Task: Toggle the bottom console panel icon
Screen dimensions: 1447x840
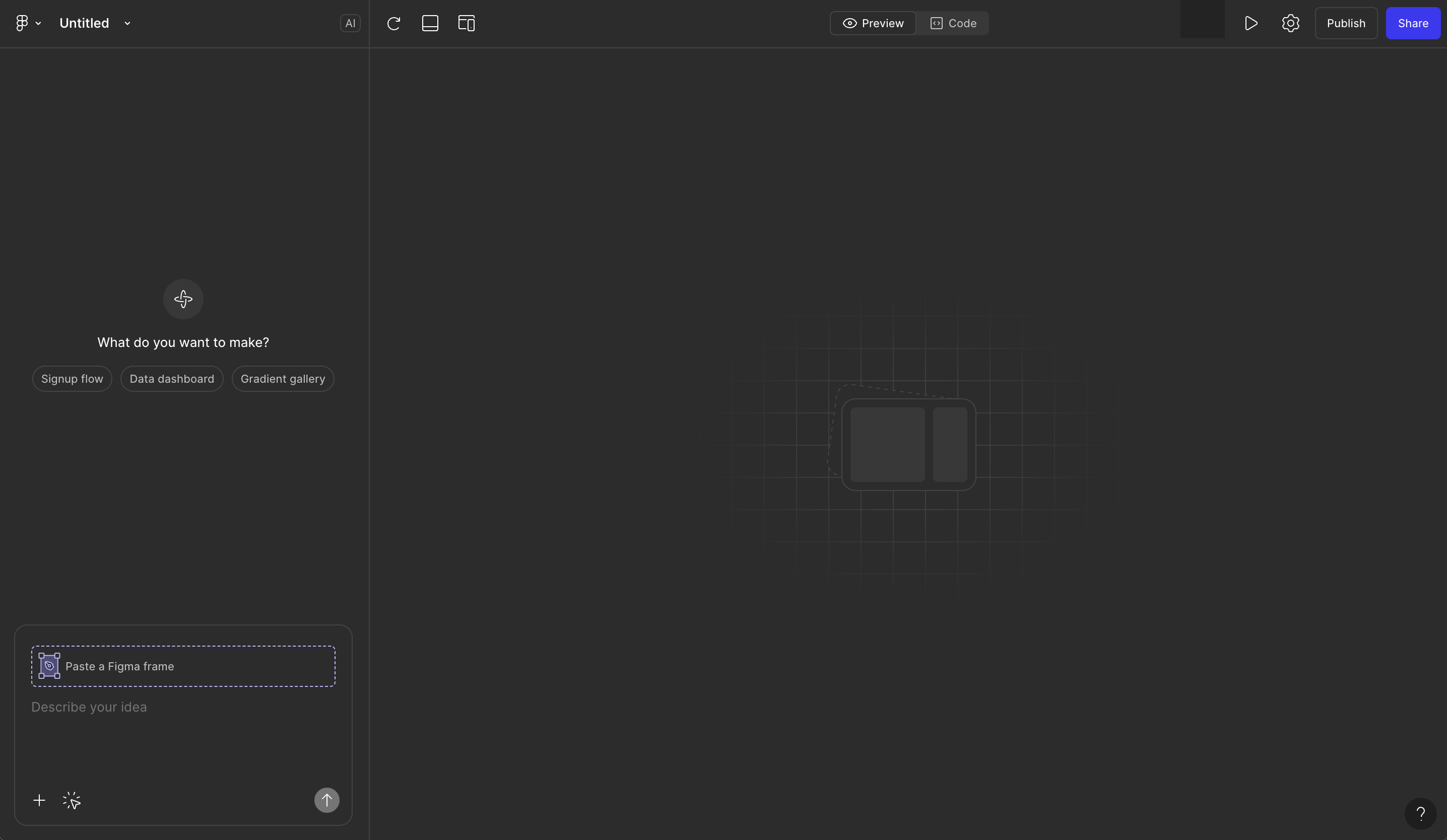Action: [429, 24]
